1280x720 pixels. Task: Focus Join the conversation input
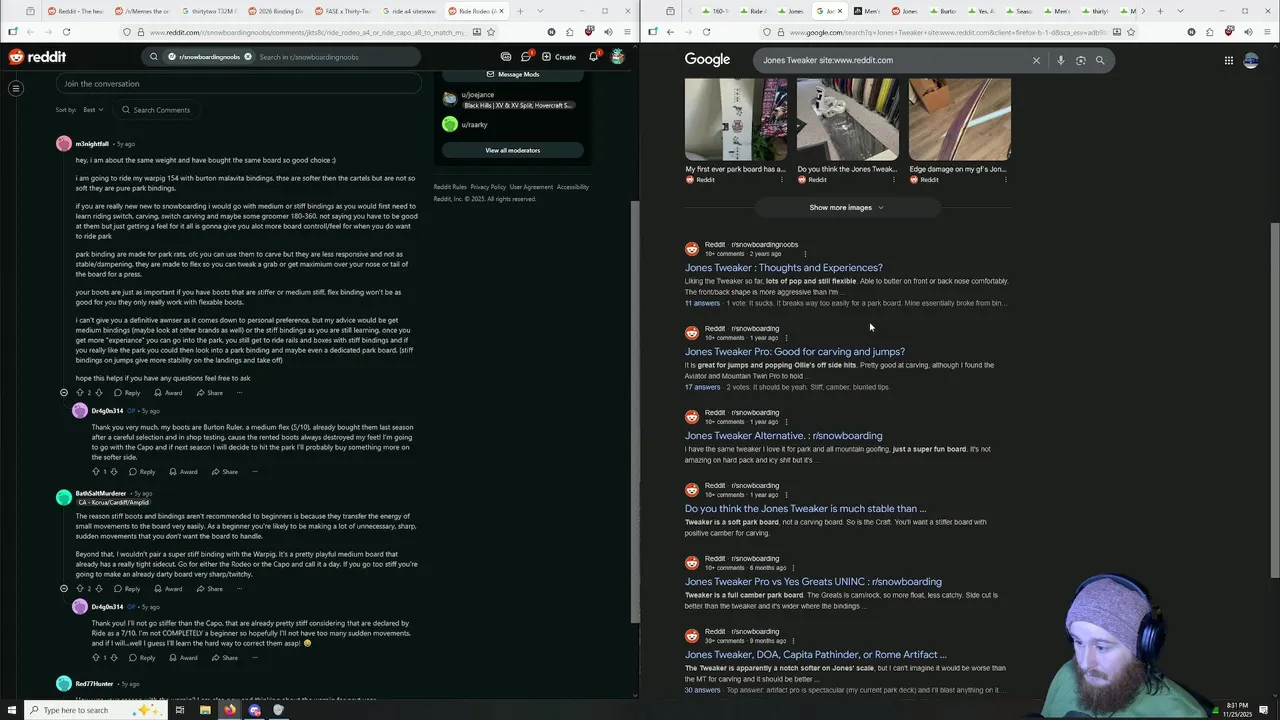click(x=238, y=84)
